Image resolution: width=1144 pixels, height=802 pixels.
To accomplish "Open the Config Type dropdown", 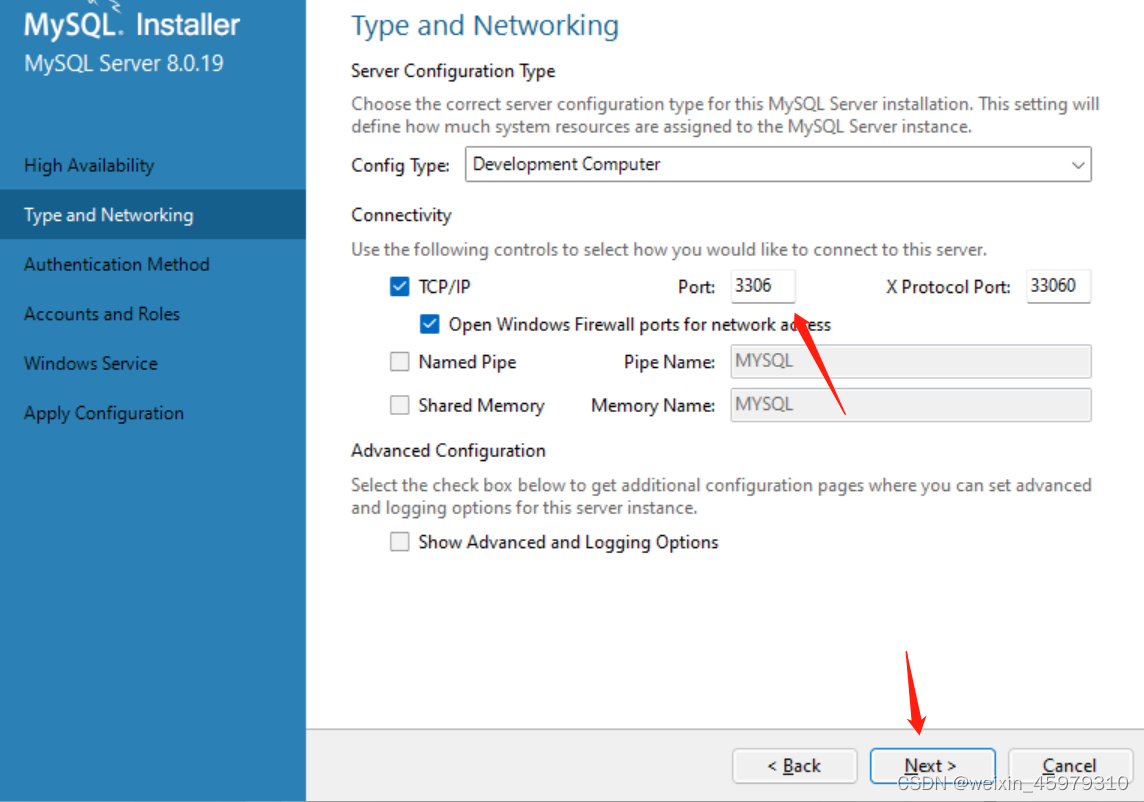I will pos(778,164).
